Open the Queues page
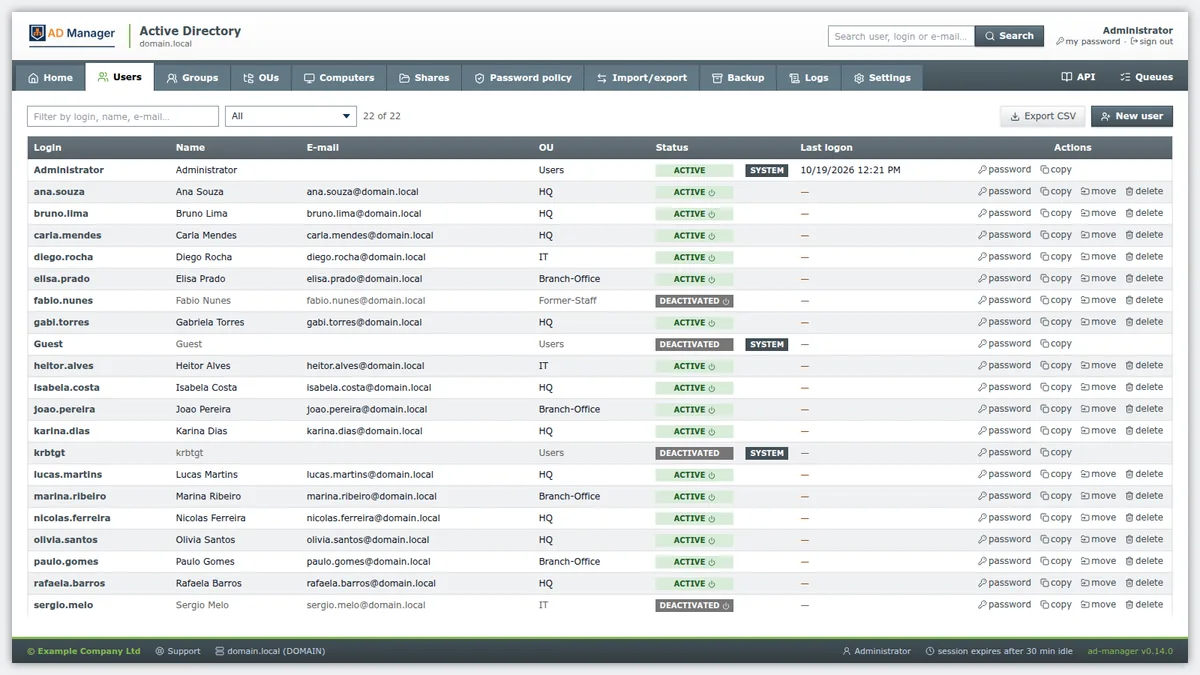This screenshot has height=675, width=1200. (1147, 77)
